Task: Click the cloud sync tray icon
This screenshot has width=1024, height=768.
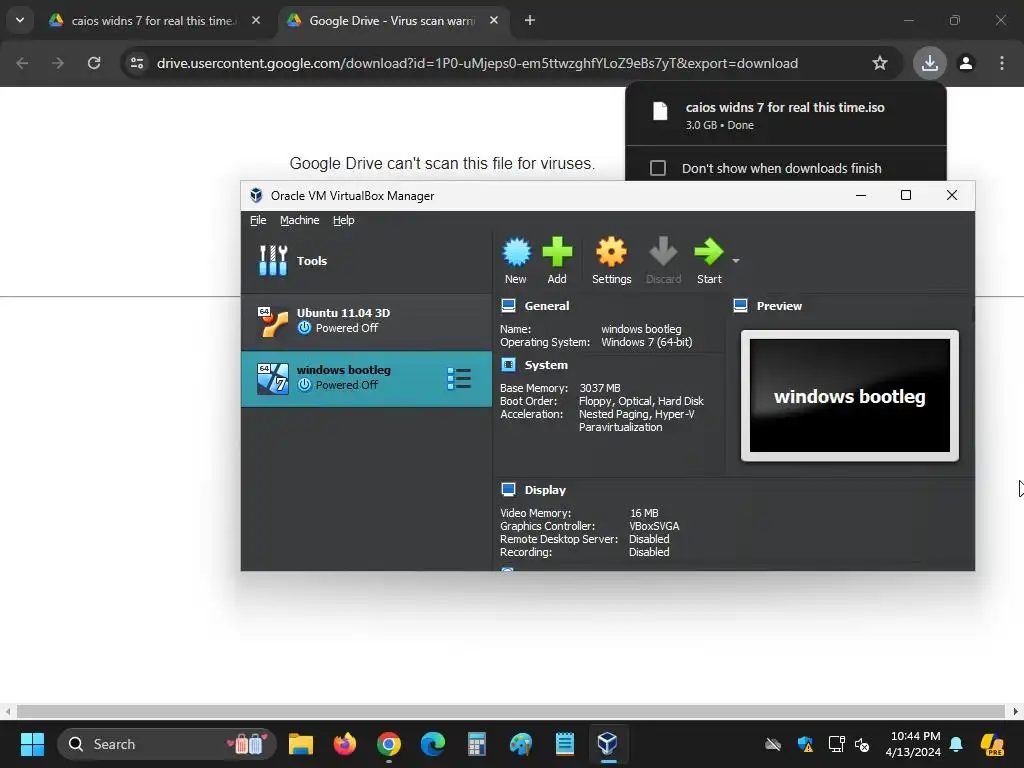Action: coord(773,744)
